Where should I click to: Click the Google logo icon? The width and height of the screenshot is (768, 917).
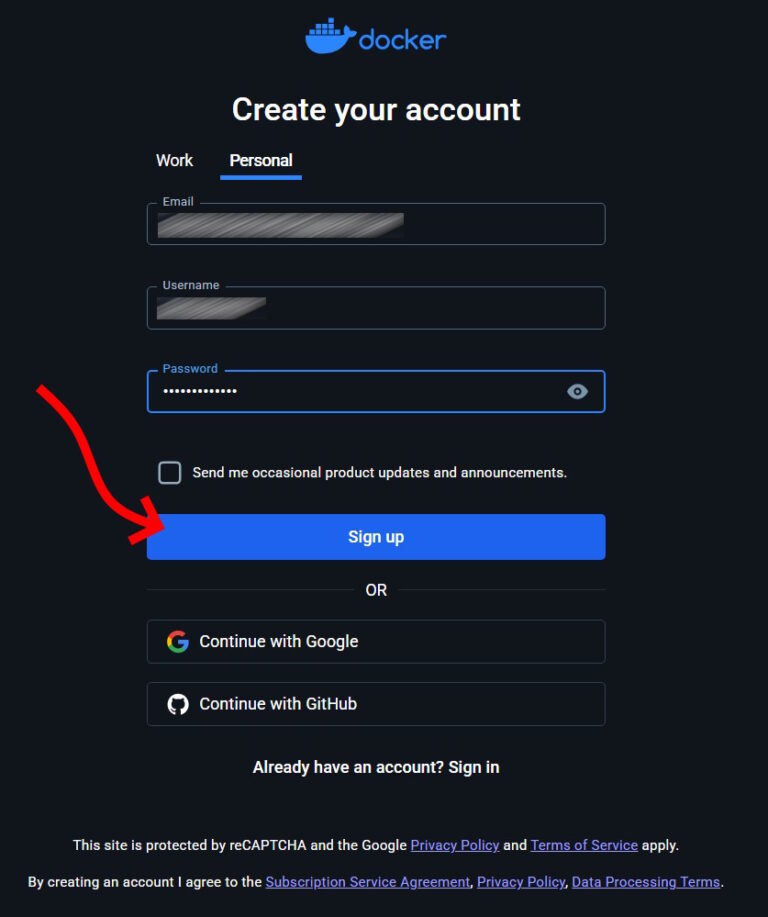(178, 642)
